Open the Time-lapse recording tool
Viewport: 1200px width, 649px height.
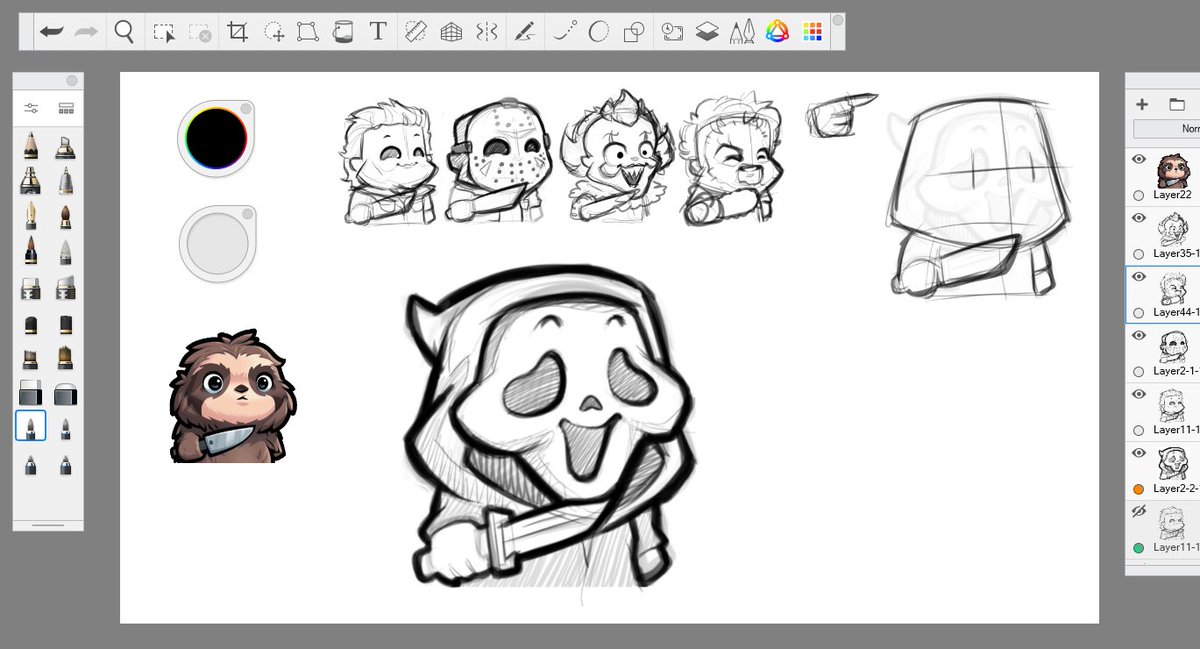(672, 32)
